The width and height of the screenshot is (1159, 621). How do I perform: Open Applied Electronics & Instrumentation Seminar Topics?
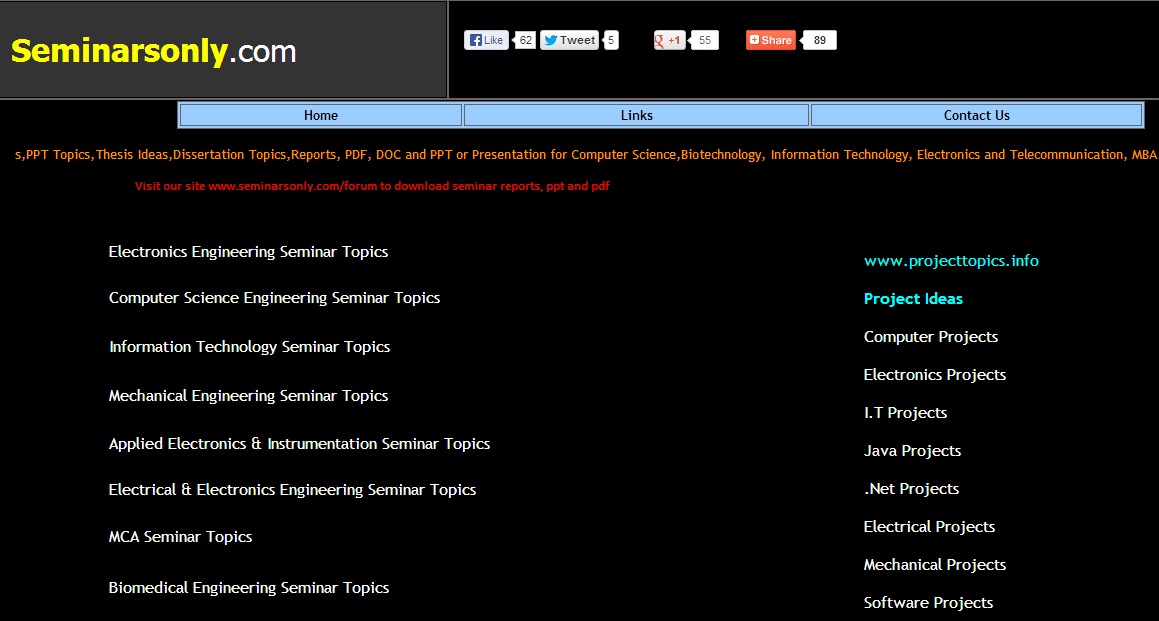coord(299,444)
